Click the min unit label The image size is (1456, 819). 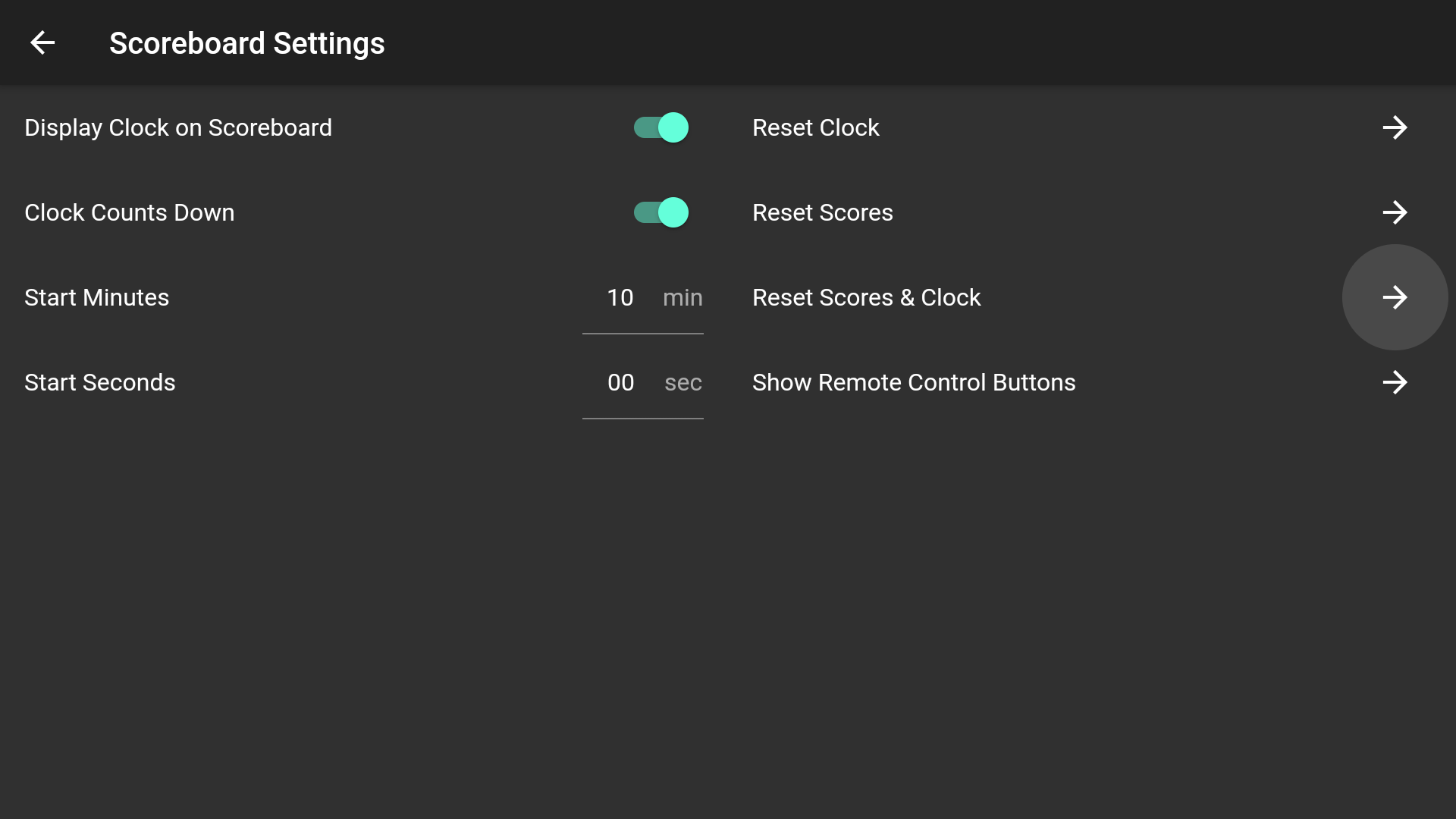[x=682, y=297]
